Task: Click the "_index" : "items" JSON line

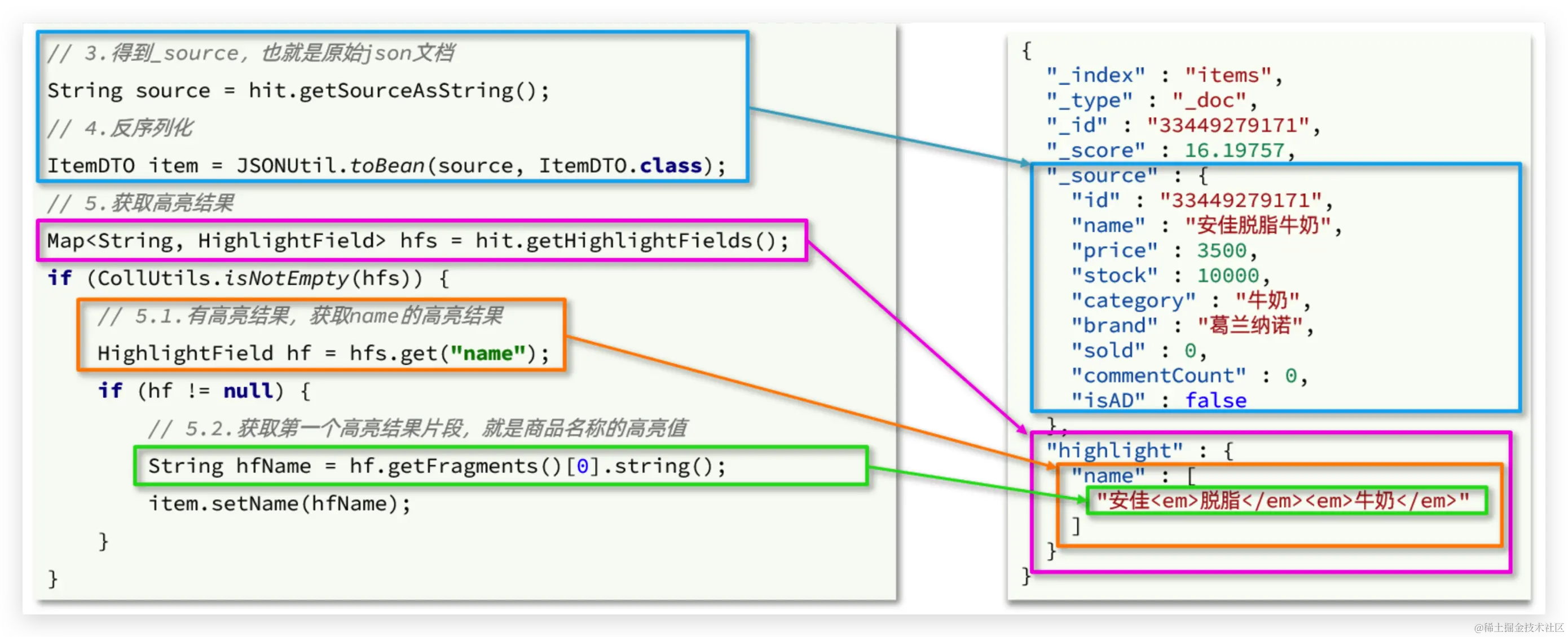Action: coord(1164,76)
